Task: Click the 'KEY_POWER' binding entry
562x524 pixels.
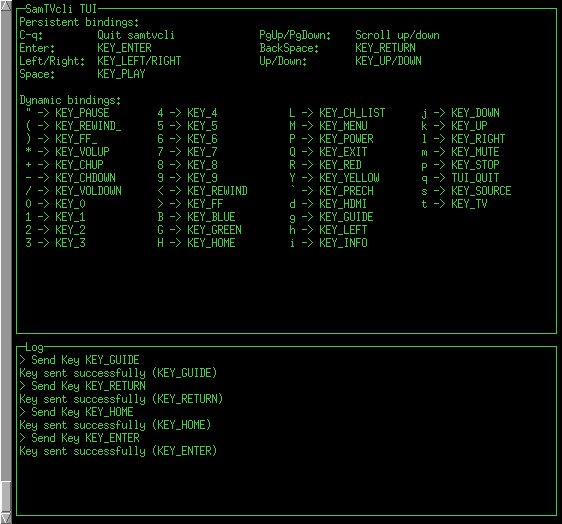Action: point(346,139)
